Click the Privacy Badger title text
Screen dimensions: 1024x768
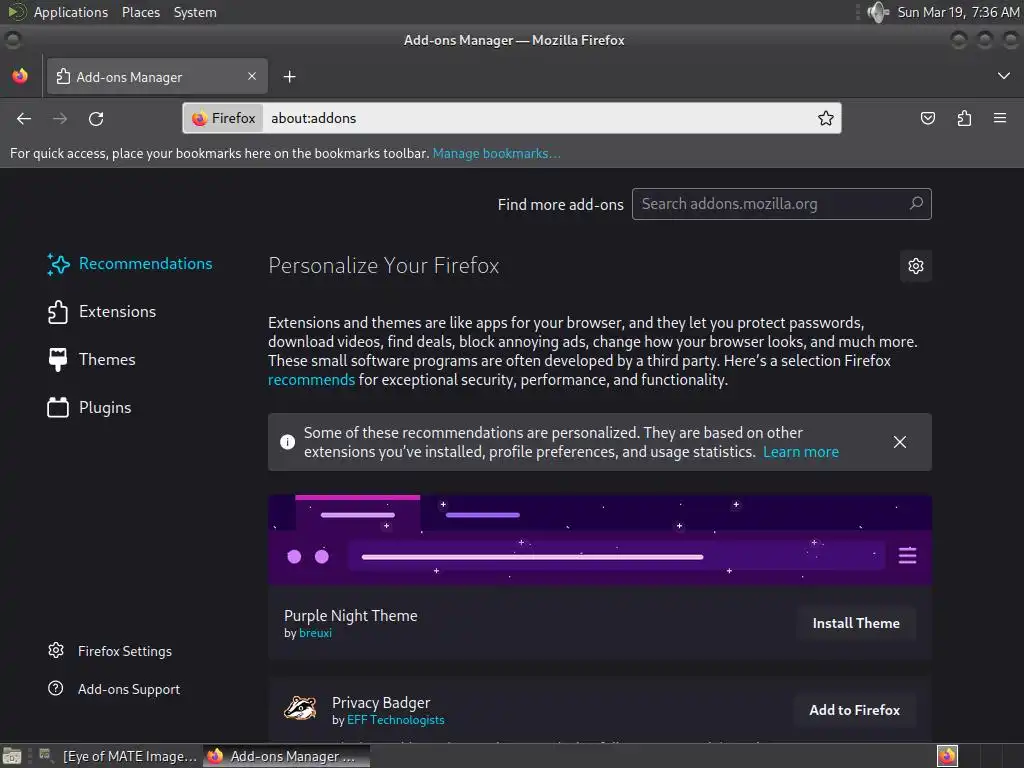pyautogui.click(x=381, y=703)
